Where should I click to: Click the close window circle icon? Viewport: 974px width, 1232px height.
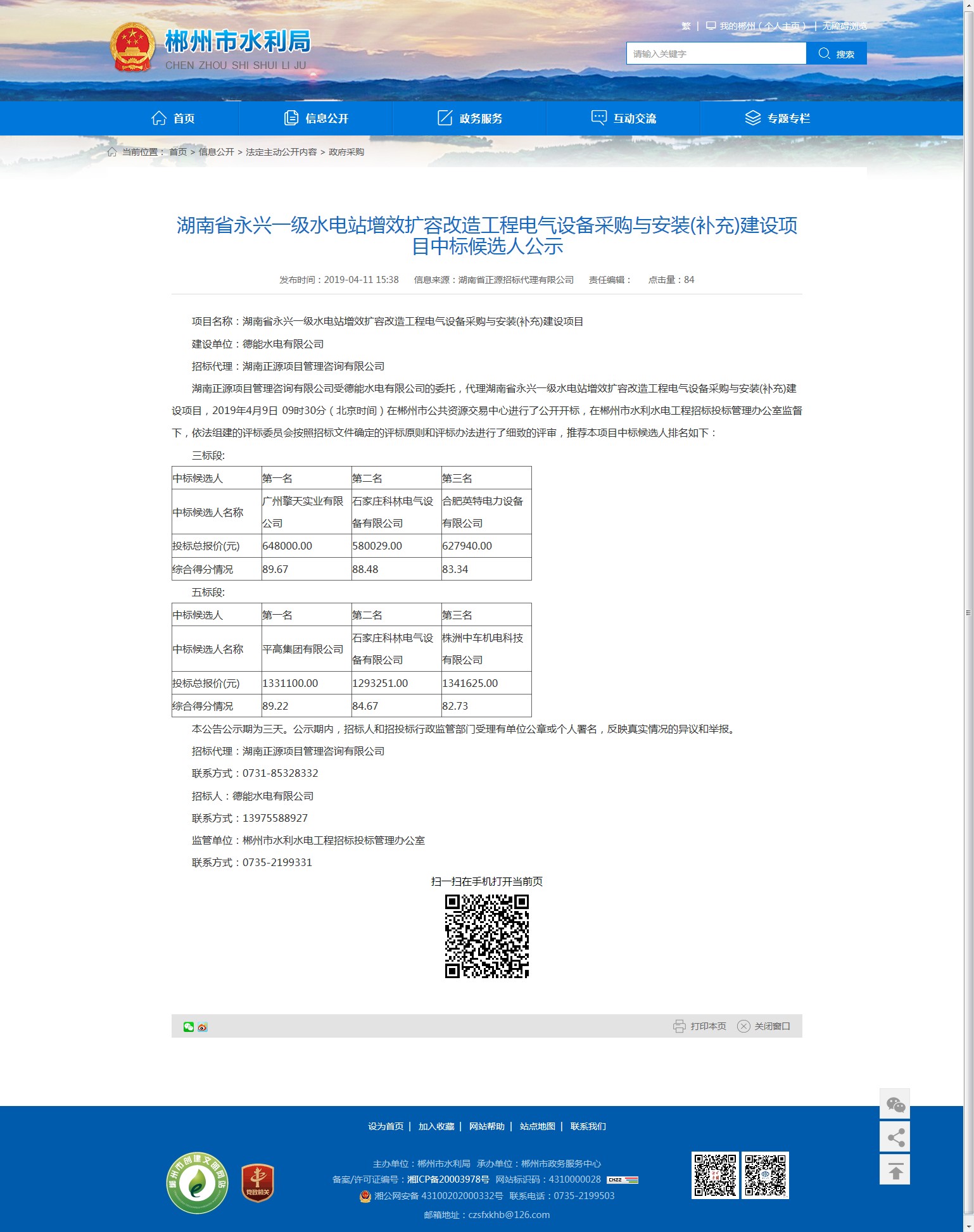tap(743, 1026)
